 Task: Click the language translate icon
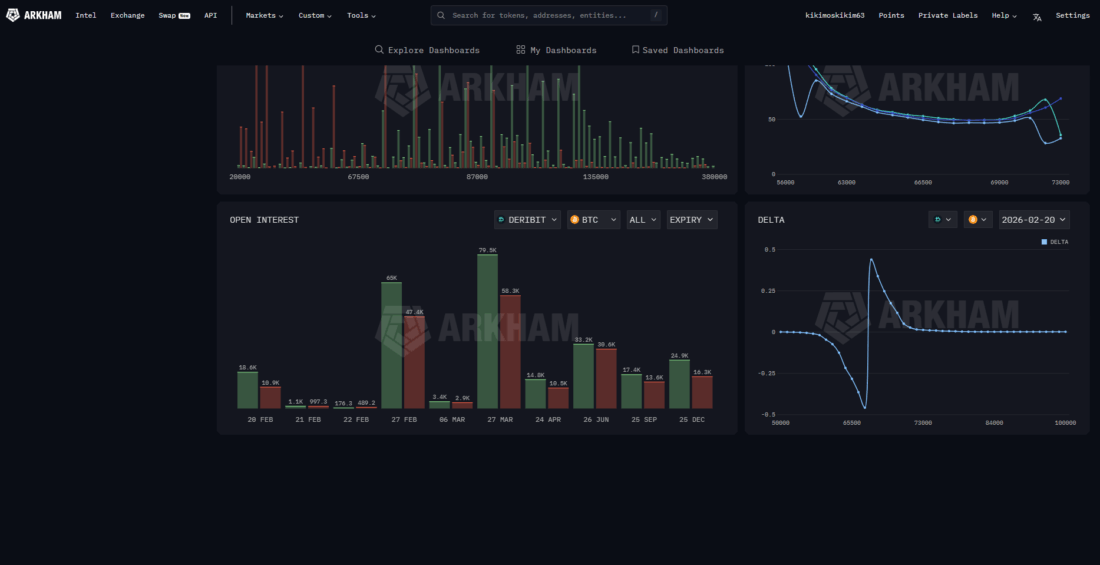tap(1037, 16)
